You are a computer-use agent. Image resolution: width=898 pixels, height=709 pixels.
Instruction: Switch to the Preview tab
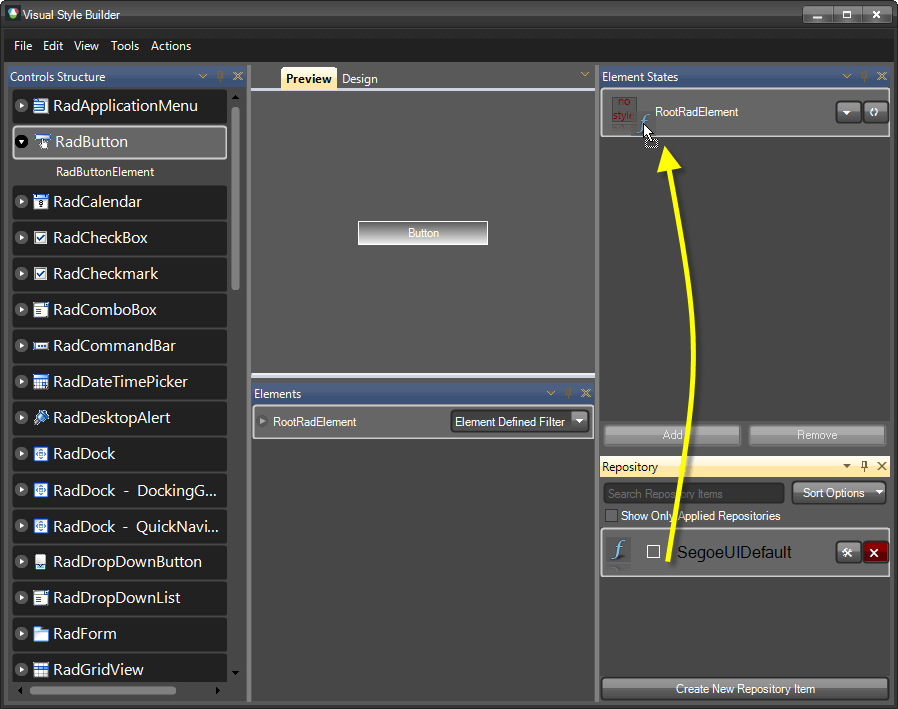309,78
